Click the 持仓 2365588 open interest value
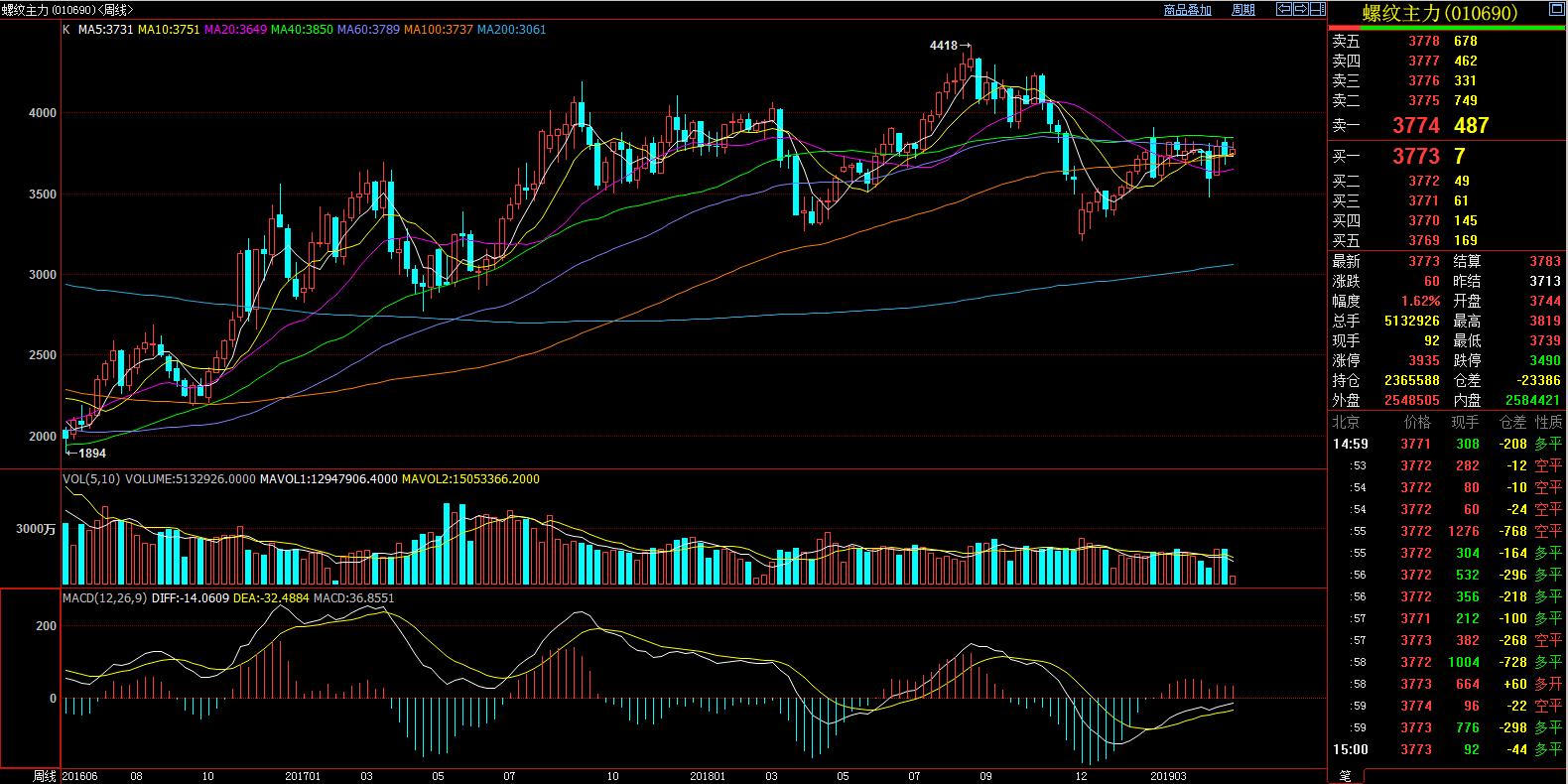This screenshot has height=784, width=1568. click(1412, 381)
